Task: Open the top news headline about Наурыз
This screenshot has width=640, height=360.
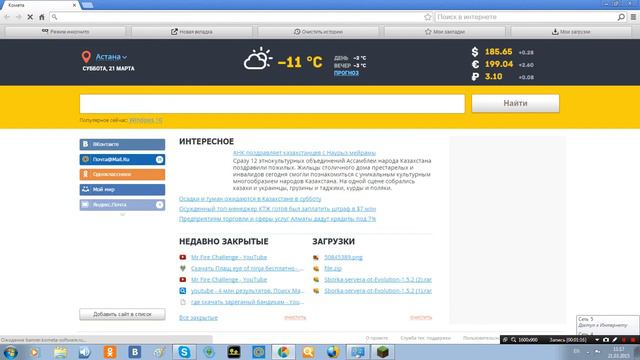Action: tap(304, 153)
